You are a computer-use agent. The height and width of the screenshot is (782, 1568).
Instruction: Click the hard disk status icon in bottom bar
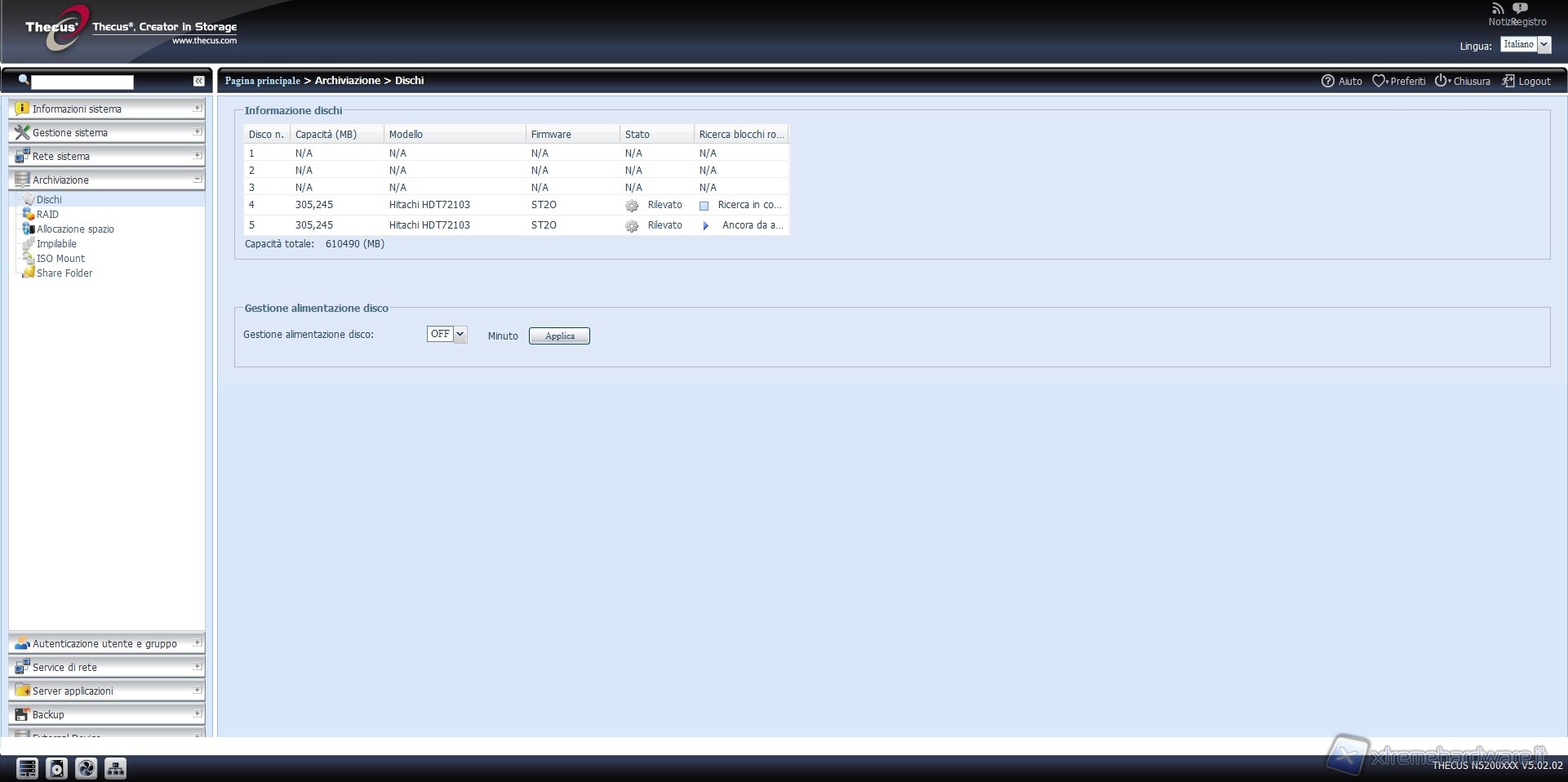(x=56, y=768)
